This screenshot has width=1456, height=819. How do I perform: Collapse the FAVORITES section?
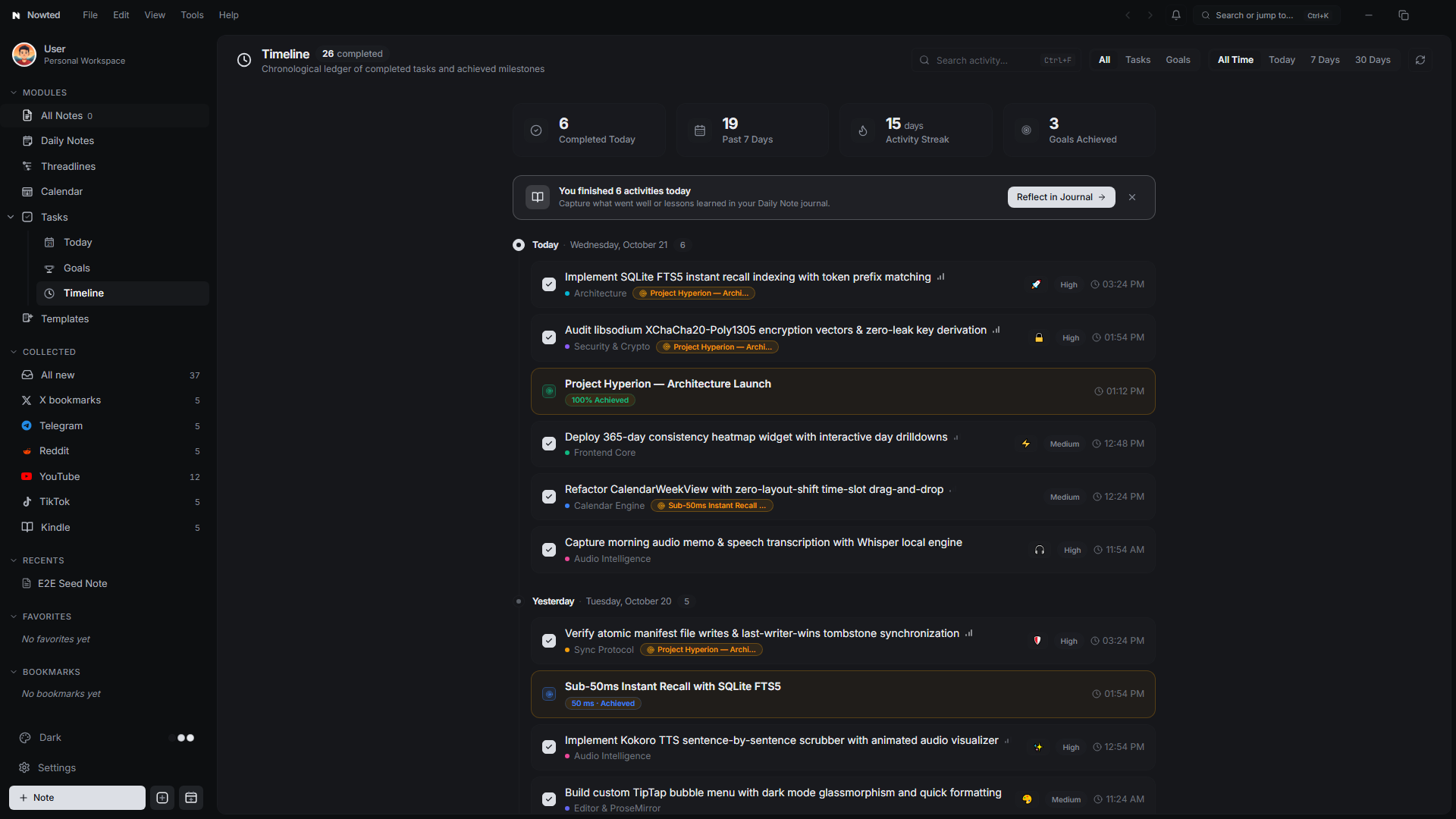coord(14,617)
